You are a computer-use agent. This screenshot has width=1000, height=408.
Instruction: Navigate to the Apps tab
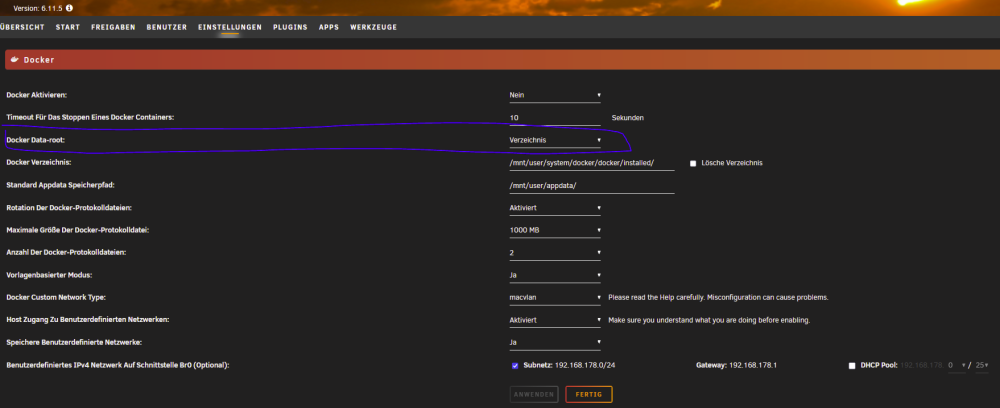(x=329, y=27)
